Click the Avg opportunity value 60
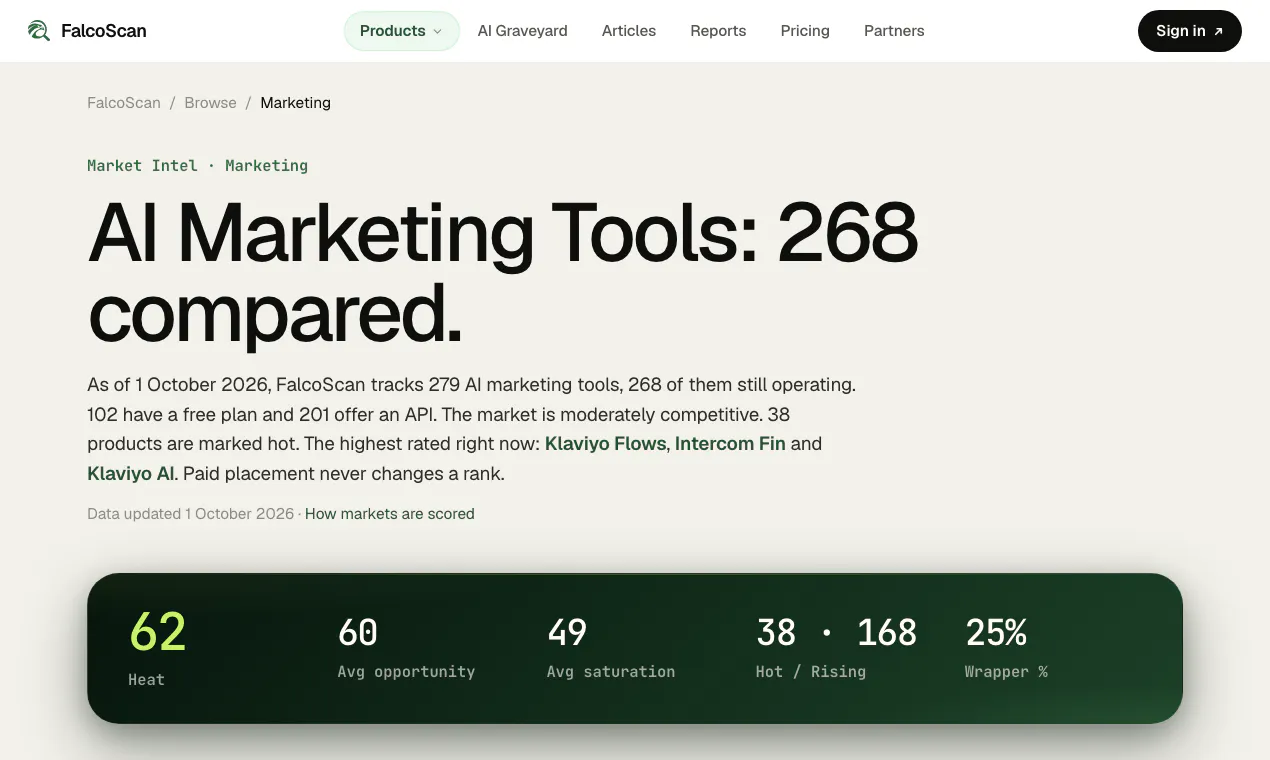Screen dimensions: 1270x760 [358, 632]
